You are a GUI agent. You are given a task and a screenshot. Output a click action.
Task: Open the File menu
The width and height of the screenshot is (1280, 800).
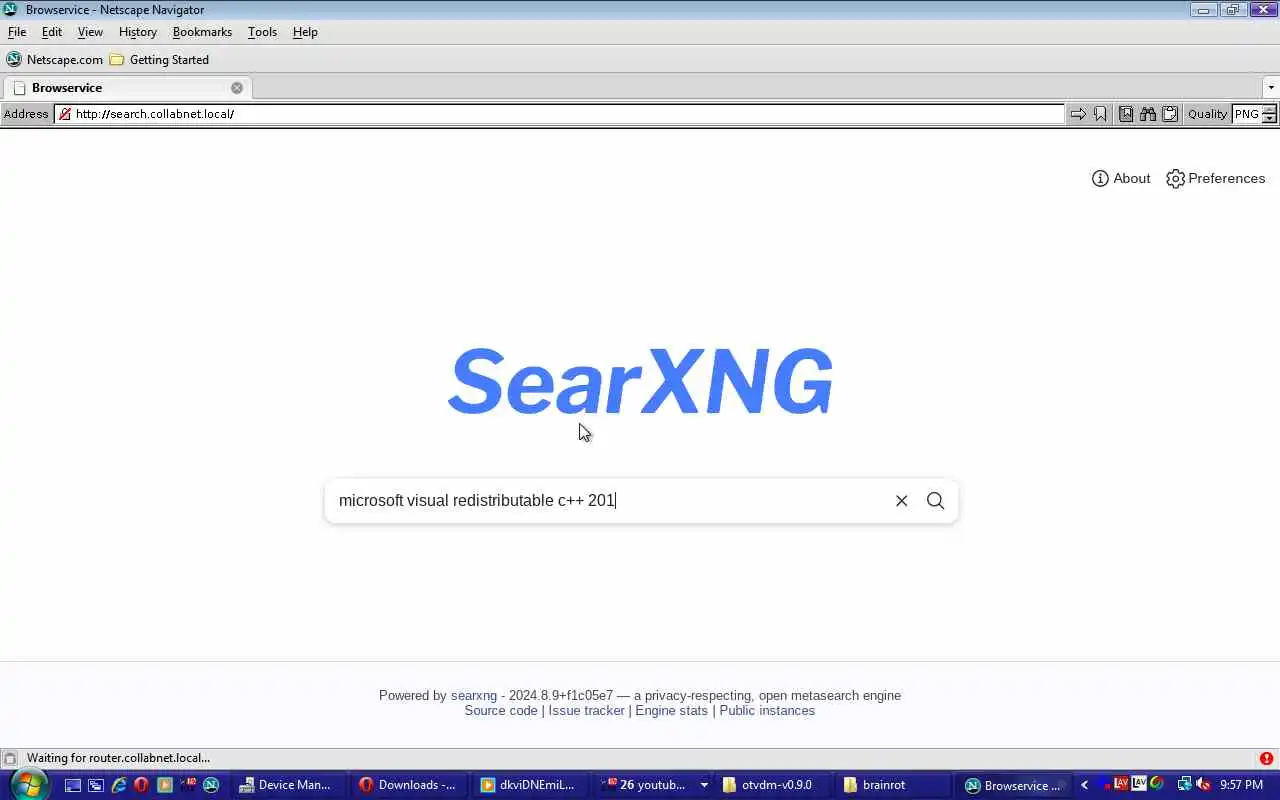pyautogui.click(x=17, y=32)
